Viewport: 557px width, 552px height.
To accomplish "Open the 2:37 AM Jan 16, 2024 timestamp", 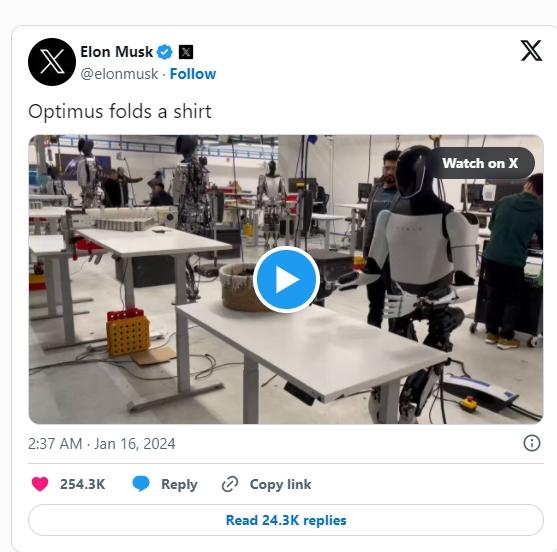I will pos(102,444).
